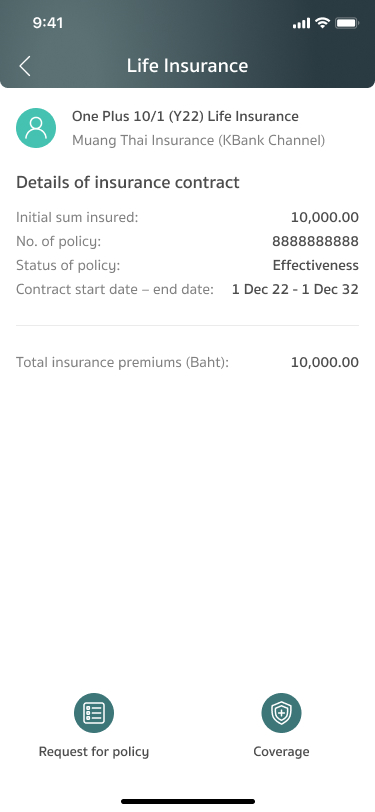Tap the total insurance premiums amount

[325, 362]
